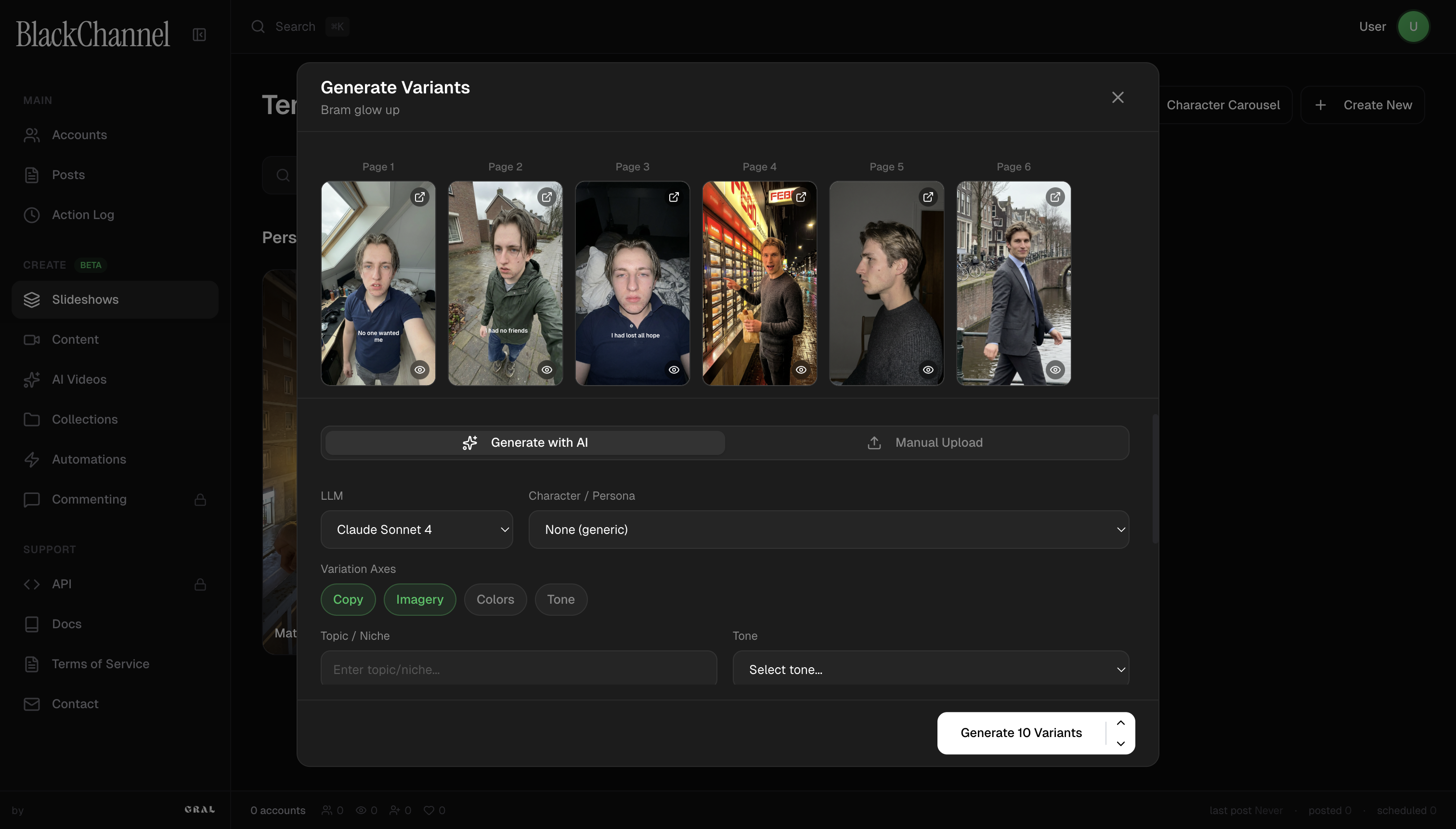
Task: Select Generate with AI tab
Action: pos(524,442)
